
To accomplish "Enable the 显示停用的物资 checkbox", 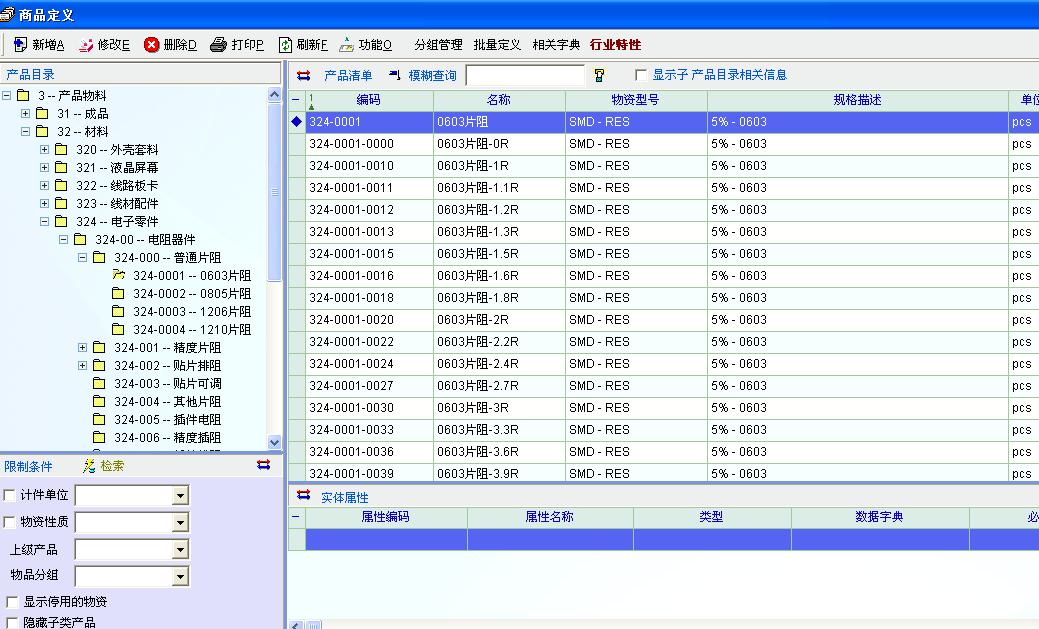I will [12, 602].
